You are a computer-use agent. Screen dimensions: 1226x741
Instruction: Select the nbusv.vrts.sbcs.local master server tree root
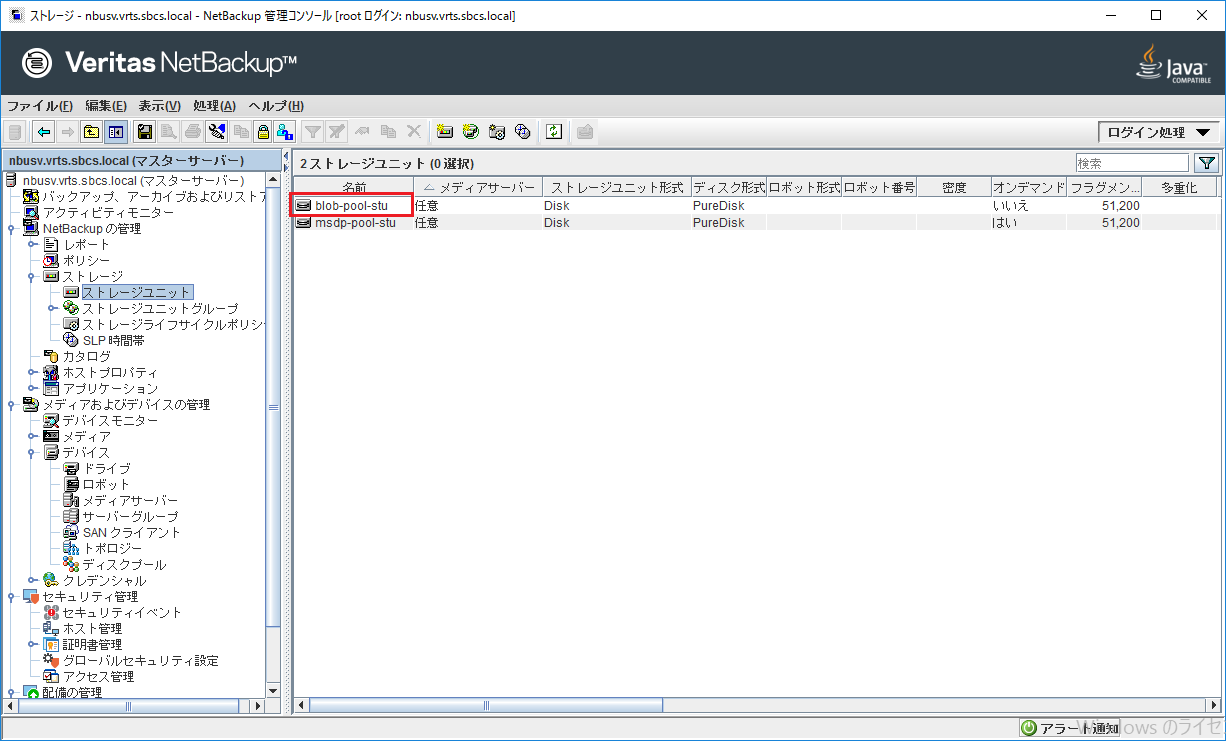click(133, 181)
